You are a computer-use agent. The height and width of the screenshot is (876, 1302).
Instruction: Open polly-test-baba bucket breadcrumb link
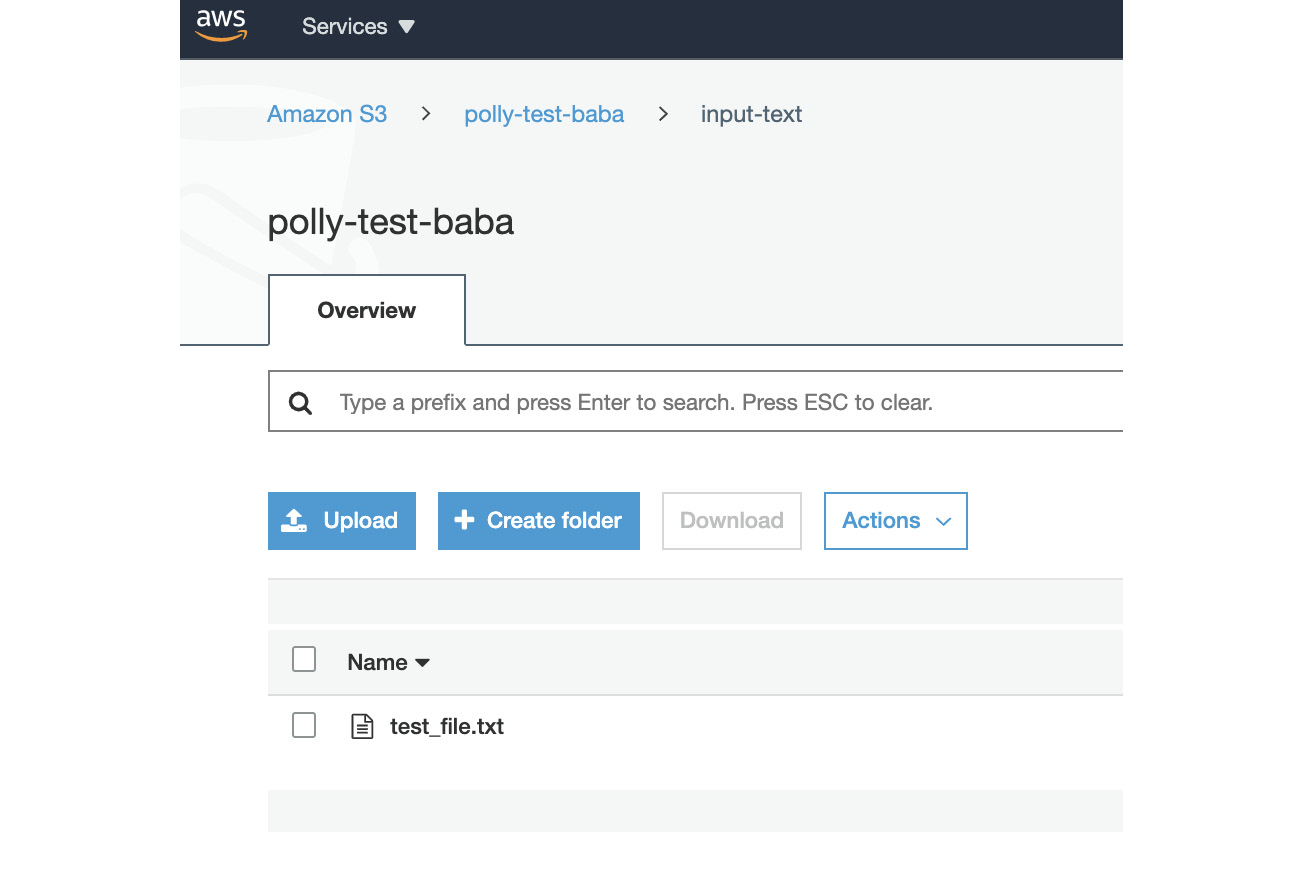(544, 114)
